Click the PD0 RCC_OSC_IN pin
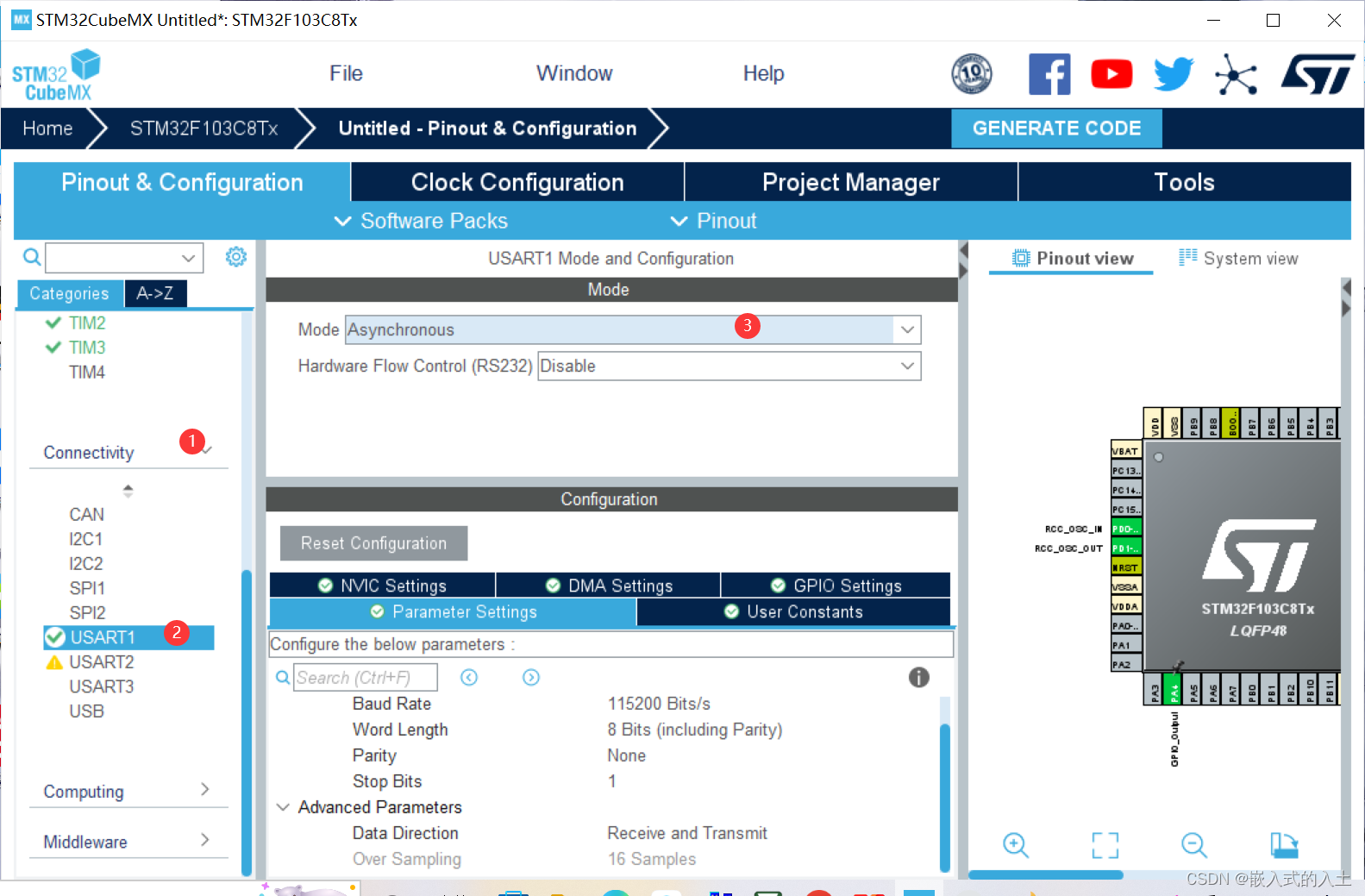This screenshot has height=896, width=1365. click(x=1126, y=528)
